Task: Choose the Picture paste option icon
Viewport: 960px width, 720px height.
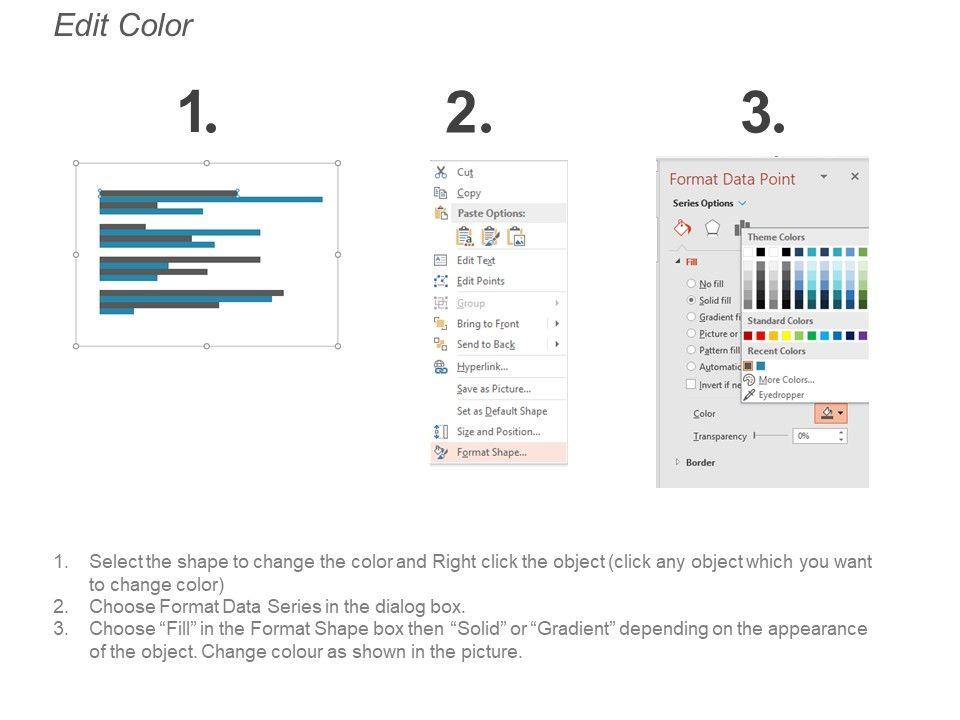Action: point(516,236)
